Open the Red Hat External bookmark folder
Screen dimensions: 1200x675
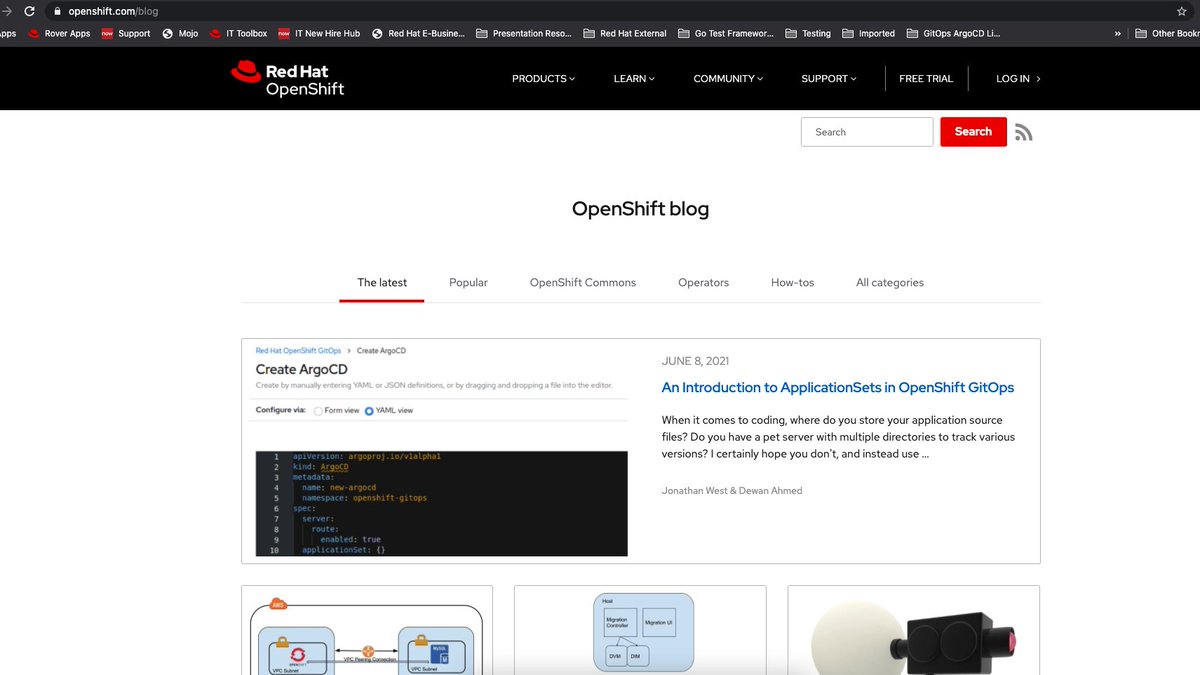625,33
